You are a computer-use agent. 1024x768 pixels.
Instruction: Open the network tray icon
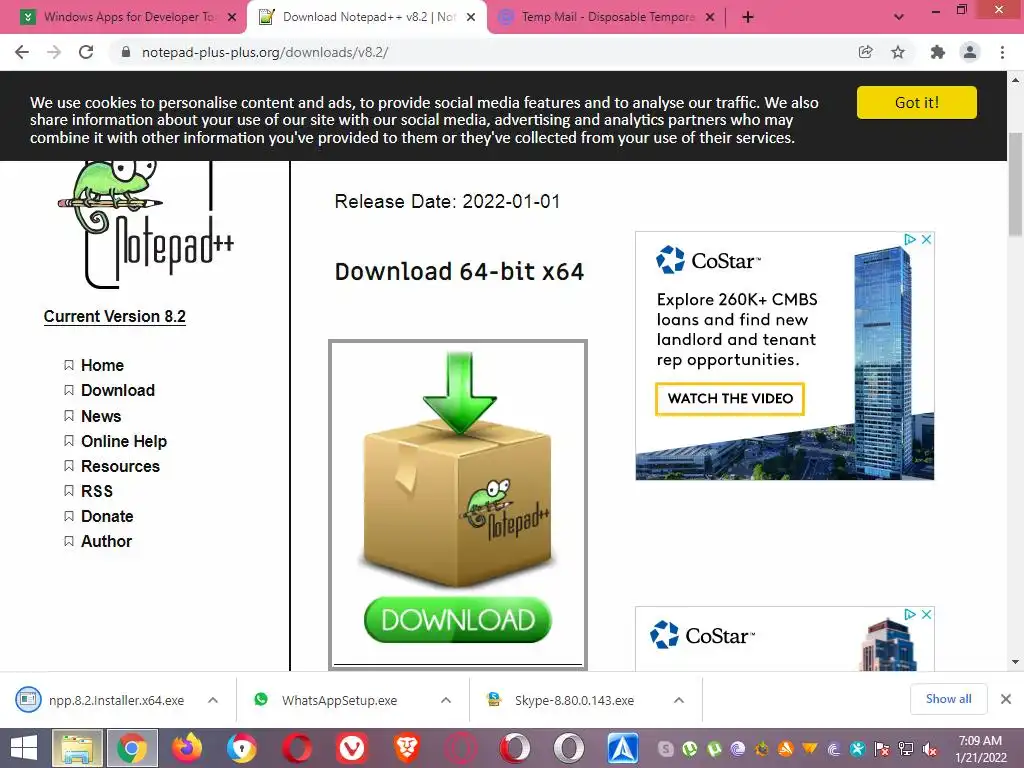pyautogui.click(x=906, y=749)
